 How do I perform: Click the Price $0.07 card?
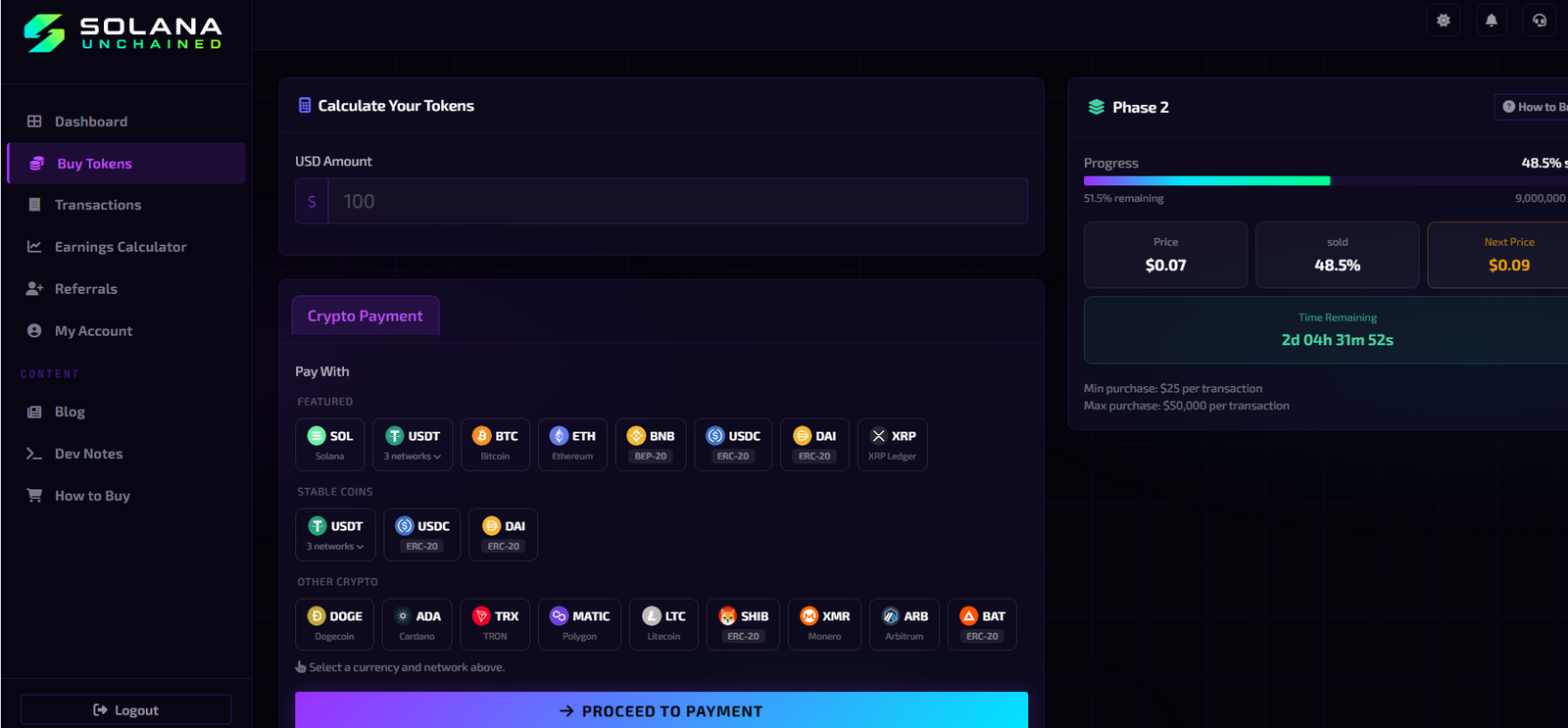point(1165,255)
